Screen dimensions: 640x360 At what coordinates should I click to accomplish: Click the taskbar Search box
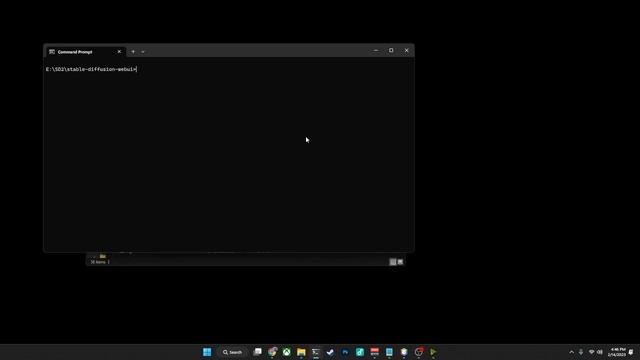coord(233,352)
